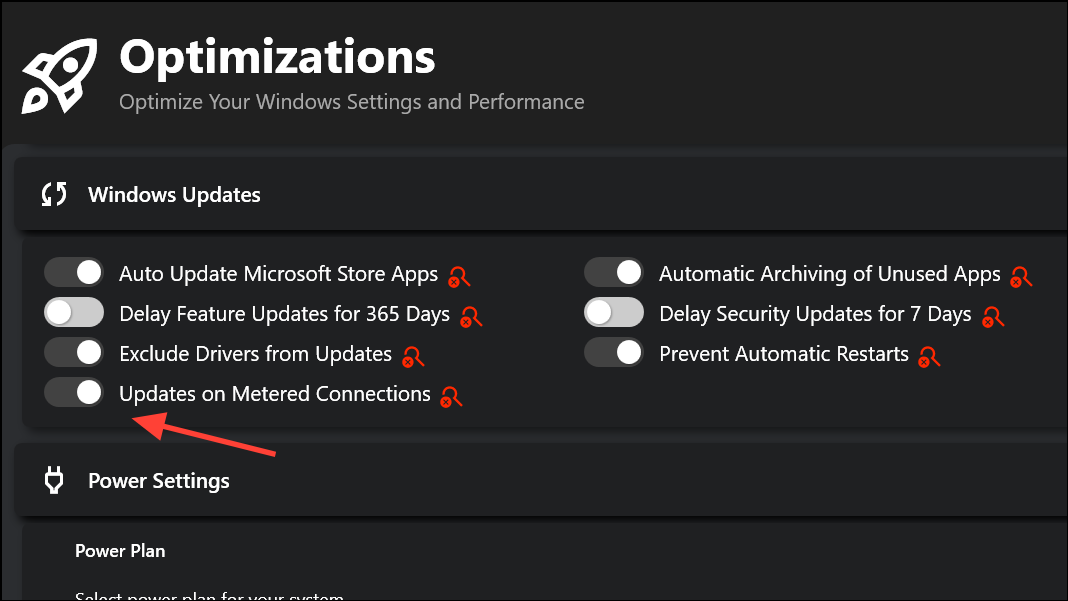Click red magnifier icon next to Delay Security Updates
Screen dimensions: 1068x601
(993, 317)
